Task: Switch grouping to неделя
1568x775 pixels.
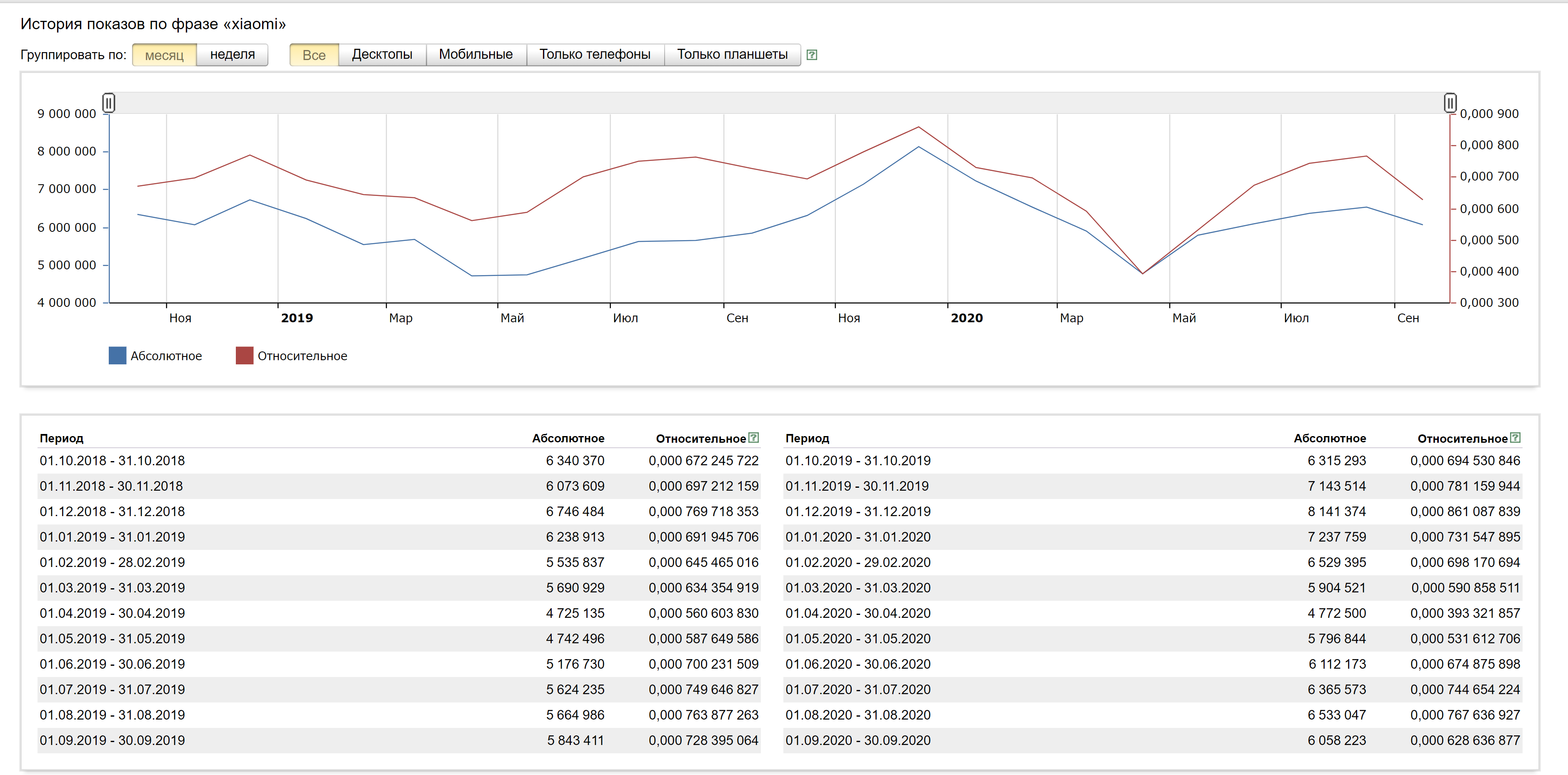Action: click(232, 55)
